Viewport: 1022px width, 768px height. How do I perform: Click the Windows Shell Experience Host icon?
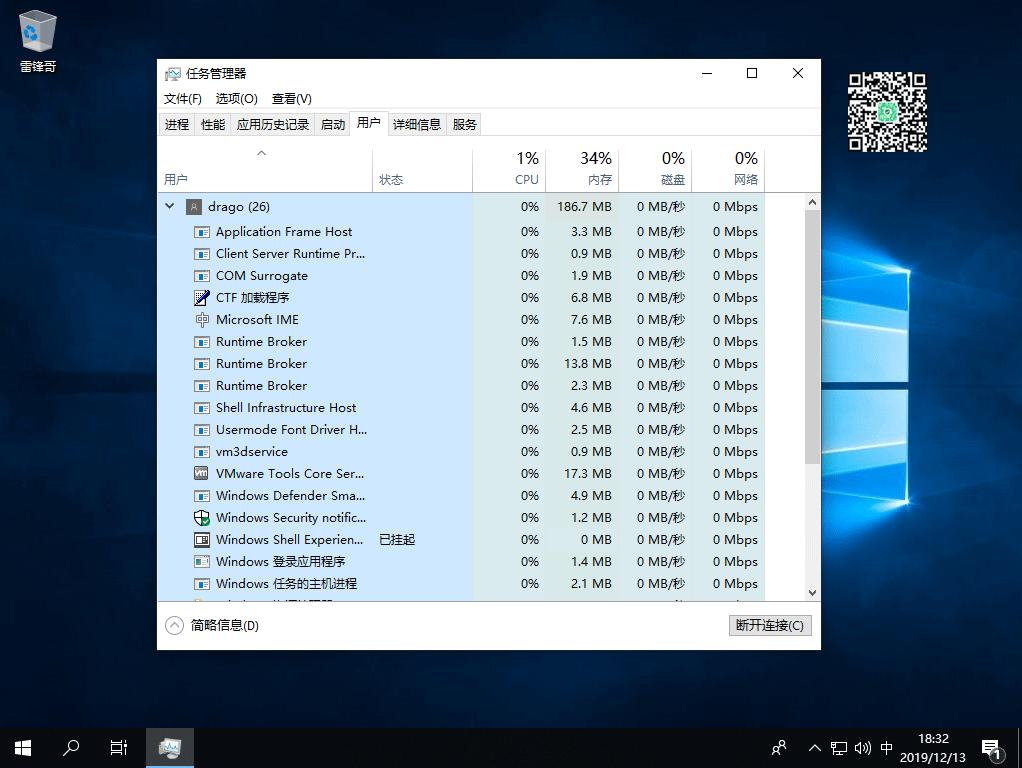tap(201, 540)
